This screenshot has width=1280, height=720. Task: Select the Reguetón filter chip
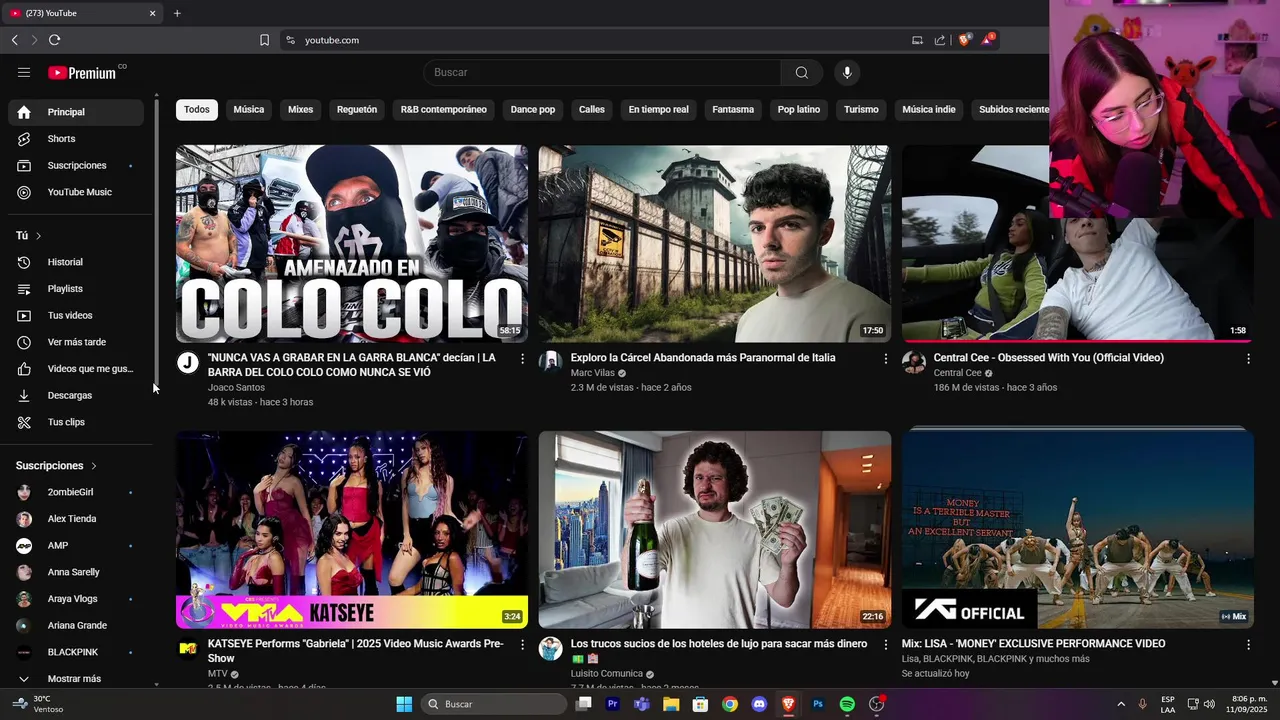coord(357,109)
